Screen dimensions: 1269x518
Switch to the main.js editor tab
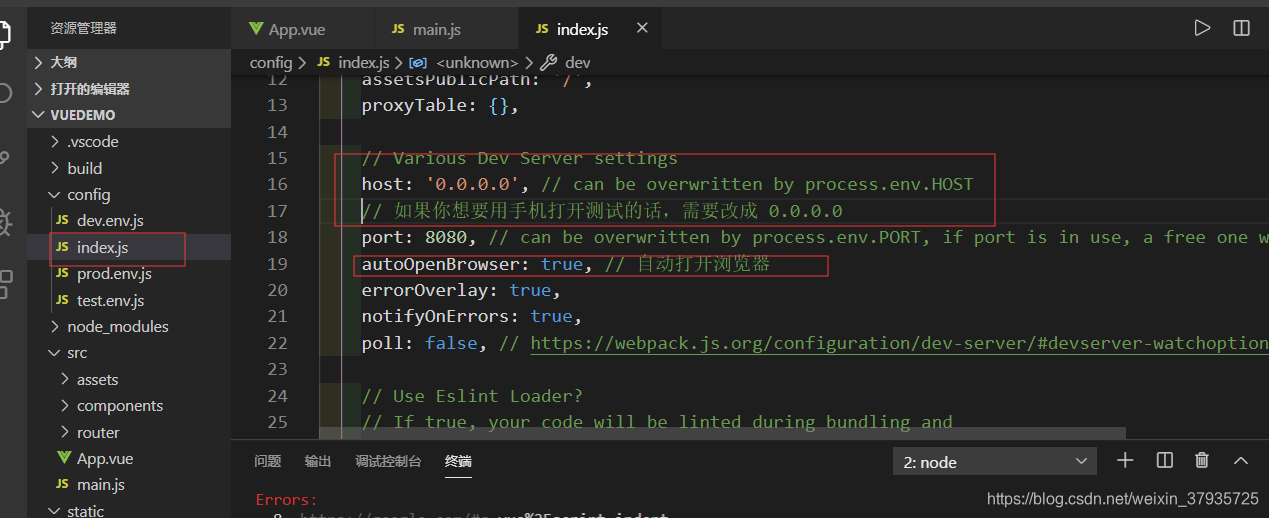coord(446,29)
